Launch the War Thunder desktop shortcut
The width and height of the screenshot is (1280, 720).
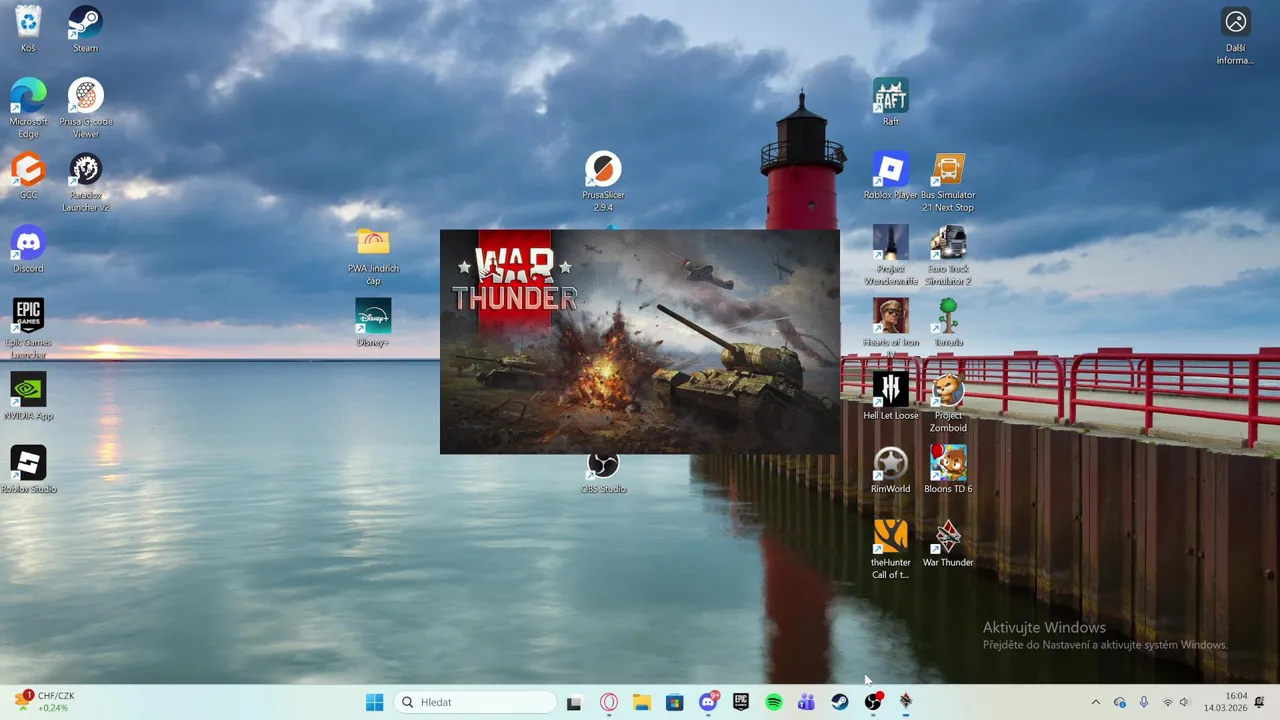pos(948,542)
